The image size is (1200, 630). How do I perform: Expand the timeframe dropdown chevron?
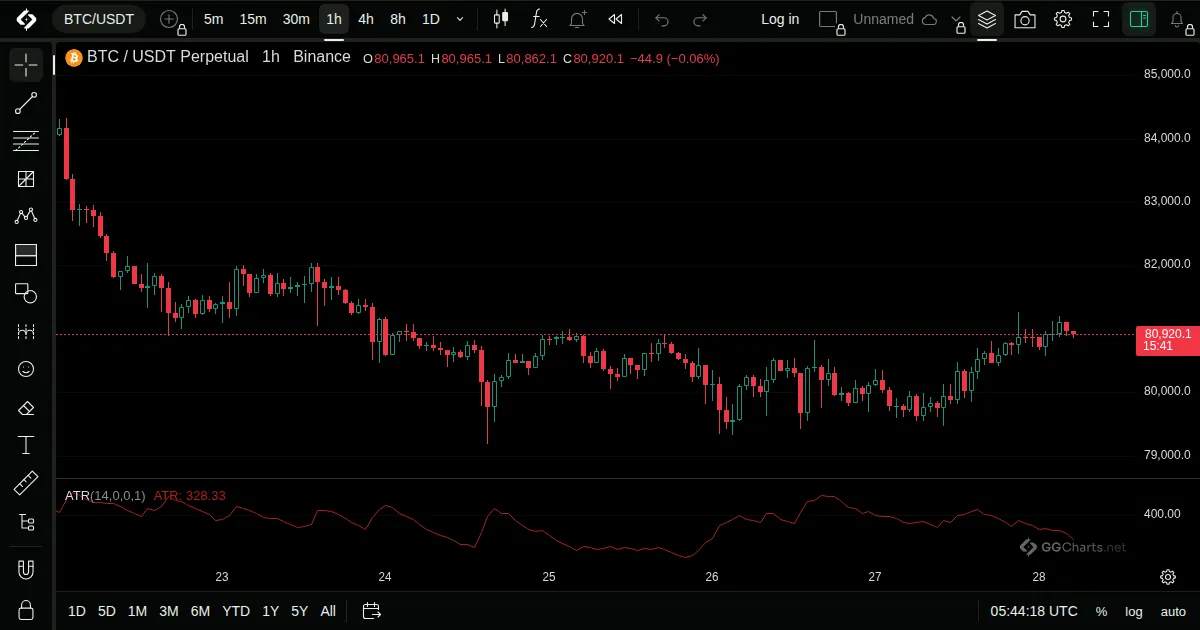(x=460, y=19)
